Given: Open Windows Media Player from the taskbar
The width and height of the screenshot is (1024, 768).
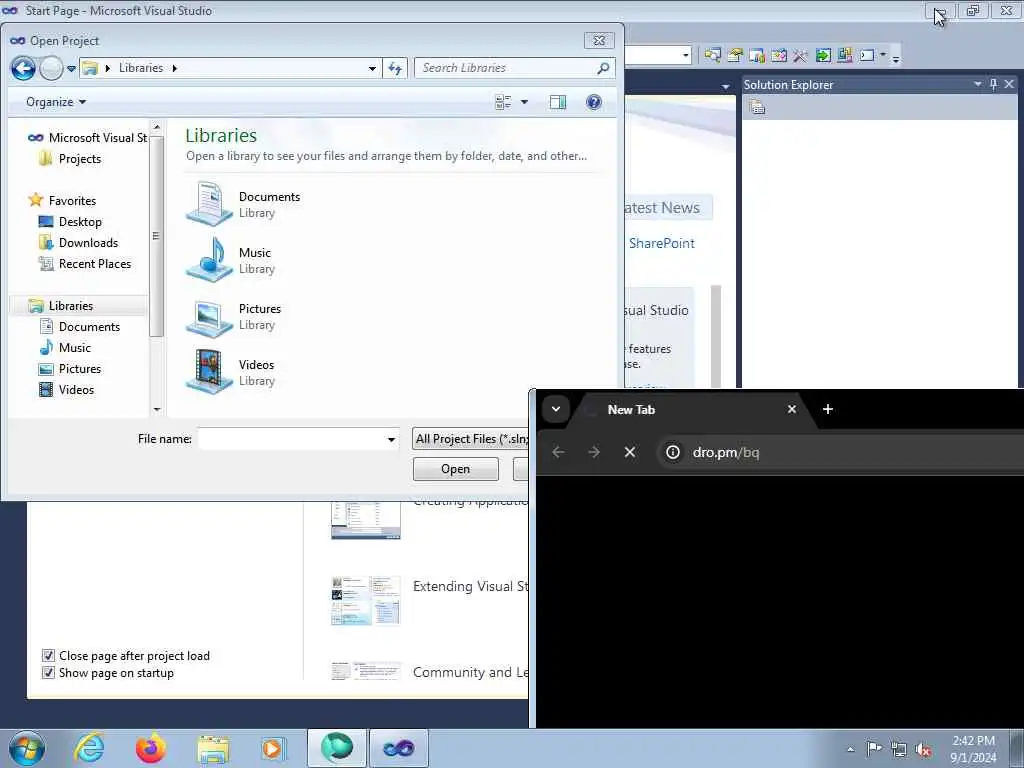Looking at the screenshot, I should tap(273, 748).
